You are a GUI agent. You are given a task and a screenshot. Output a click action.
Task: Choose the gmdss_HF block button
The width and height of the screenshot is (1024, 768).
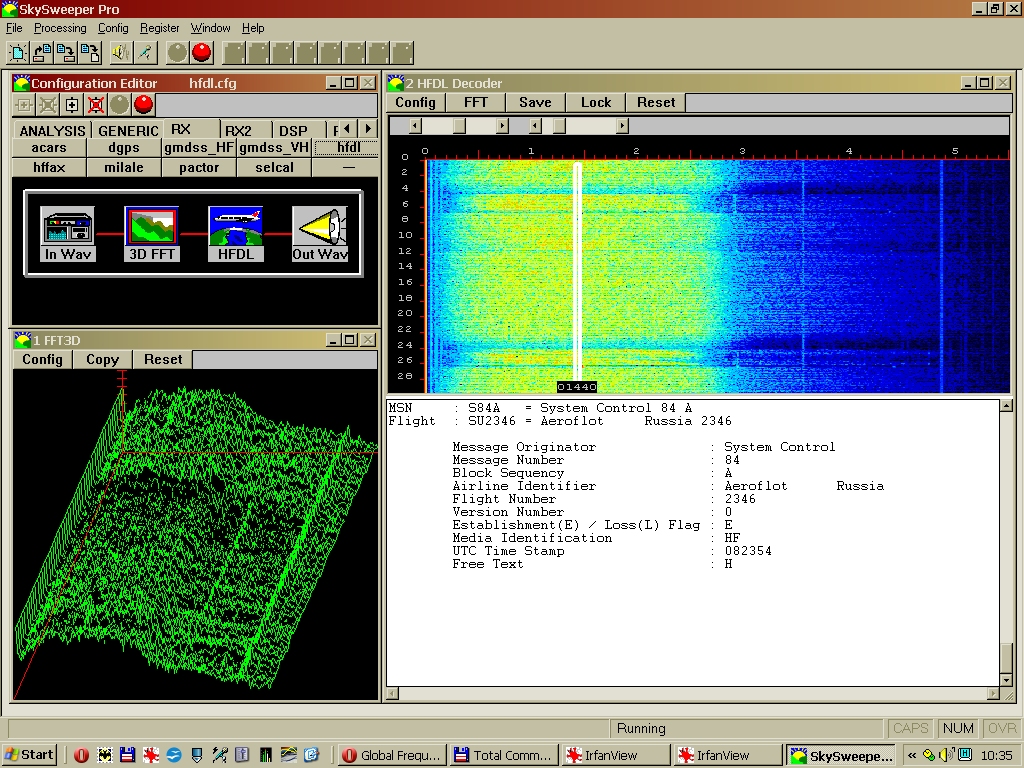(x=199, y=148)
